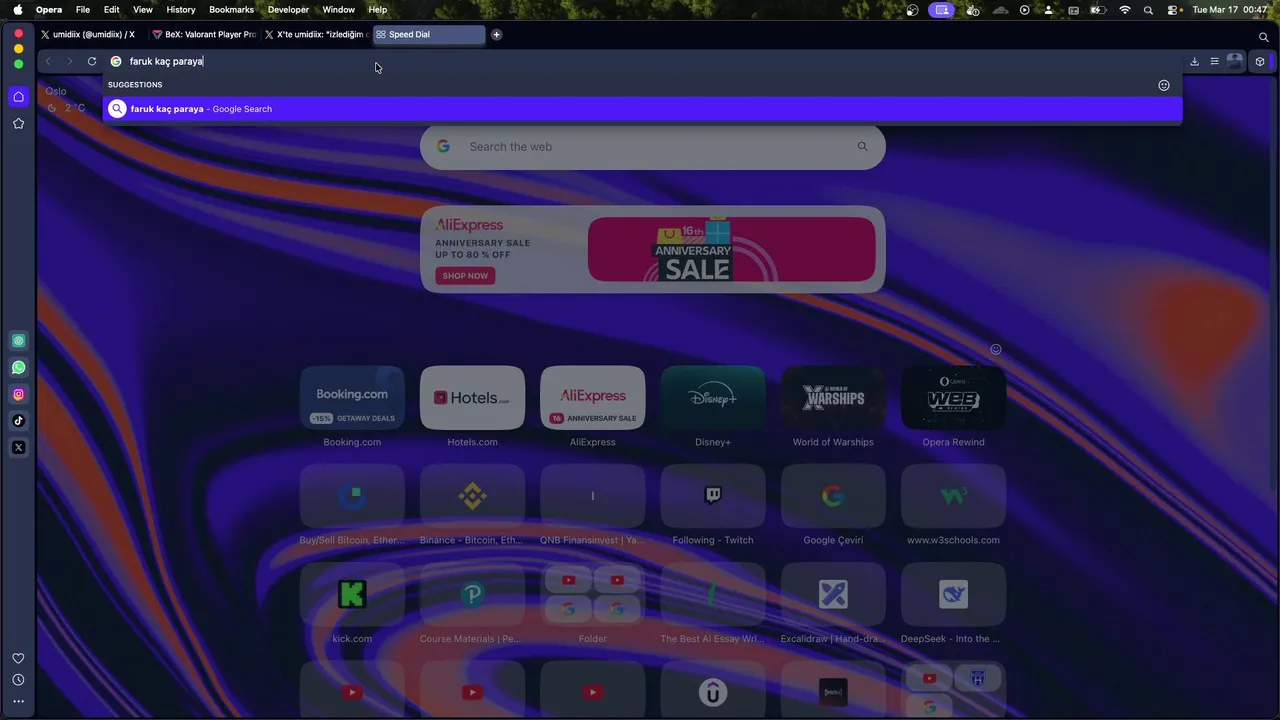Reload the page with the refresh icon
The width and height of the screenshot is (1280, 720).
[92, 61]
